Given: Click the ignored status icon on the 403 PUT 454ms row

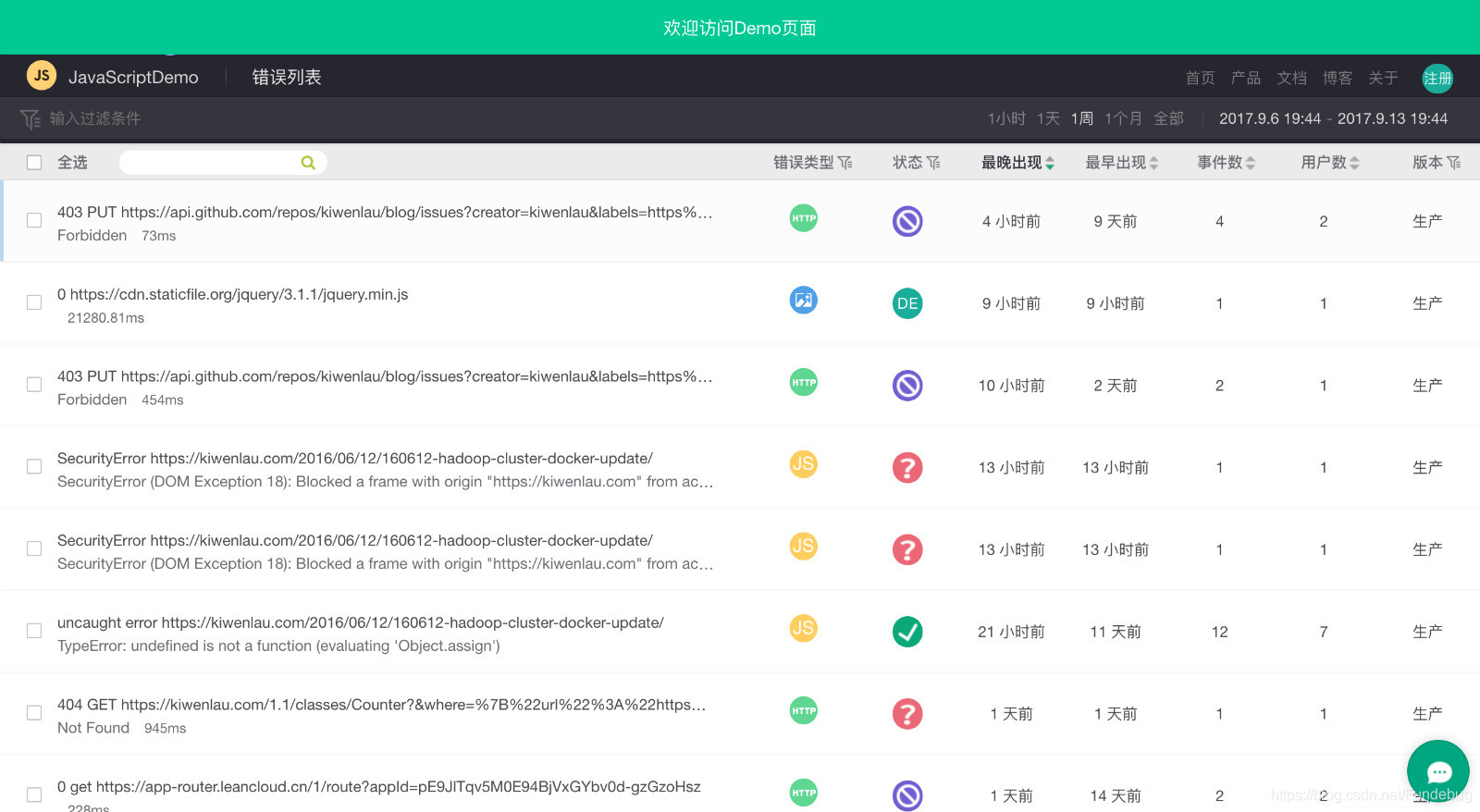Looking at the screenshot, I should [907, 385].
